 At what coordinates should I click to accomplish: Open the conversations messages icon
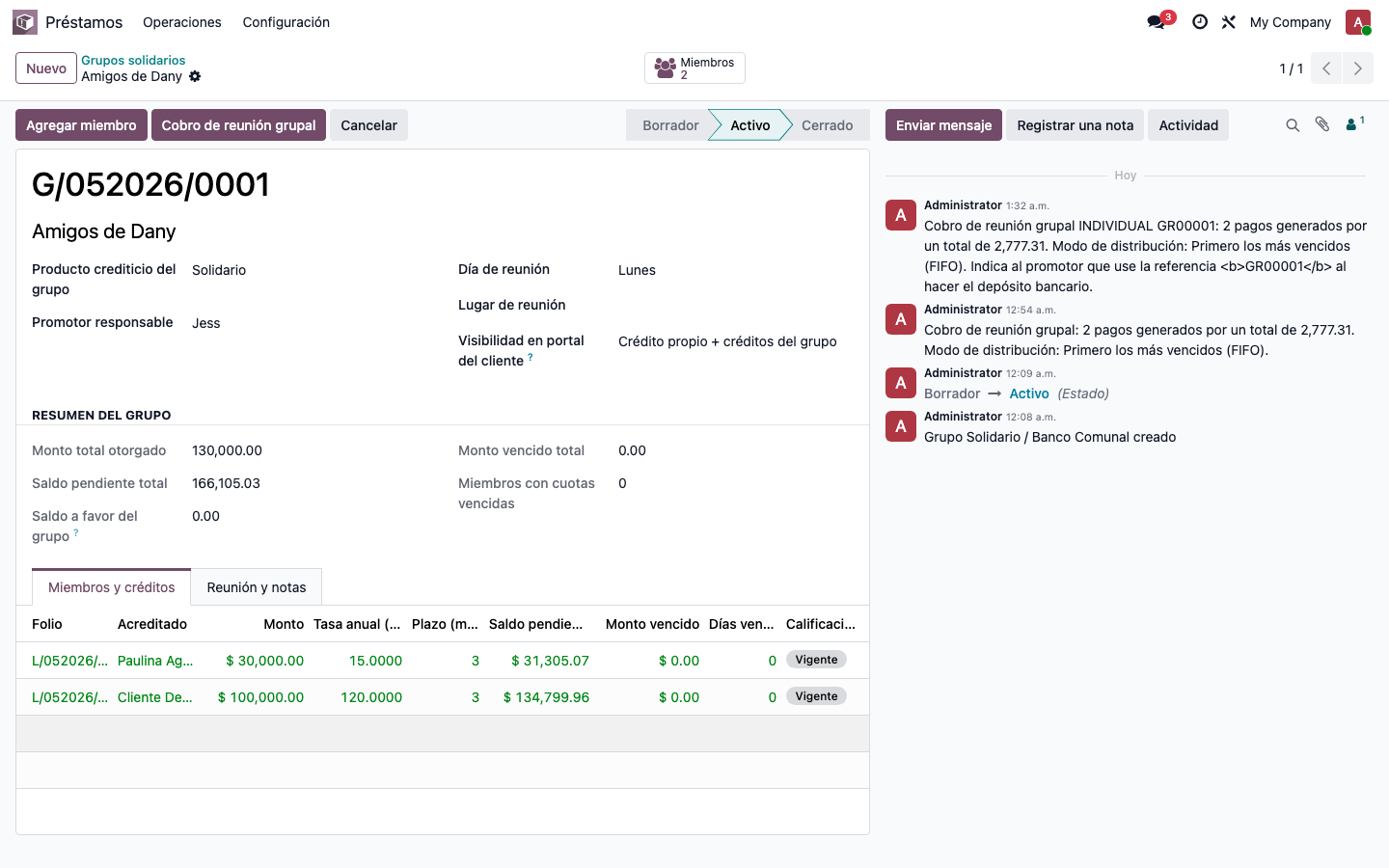1156,22
